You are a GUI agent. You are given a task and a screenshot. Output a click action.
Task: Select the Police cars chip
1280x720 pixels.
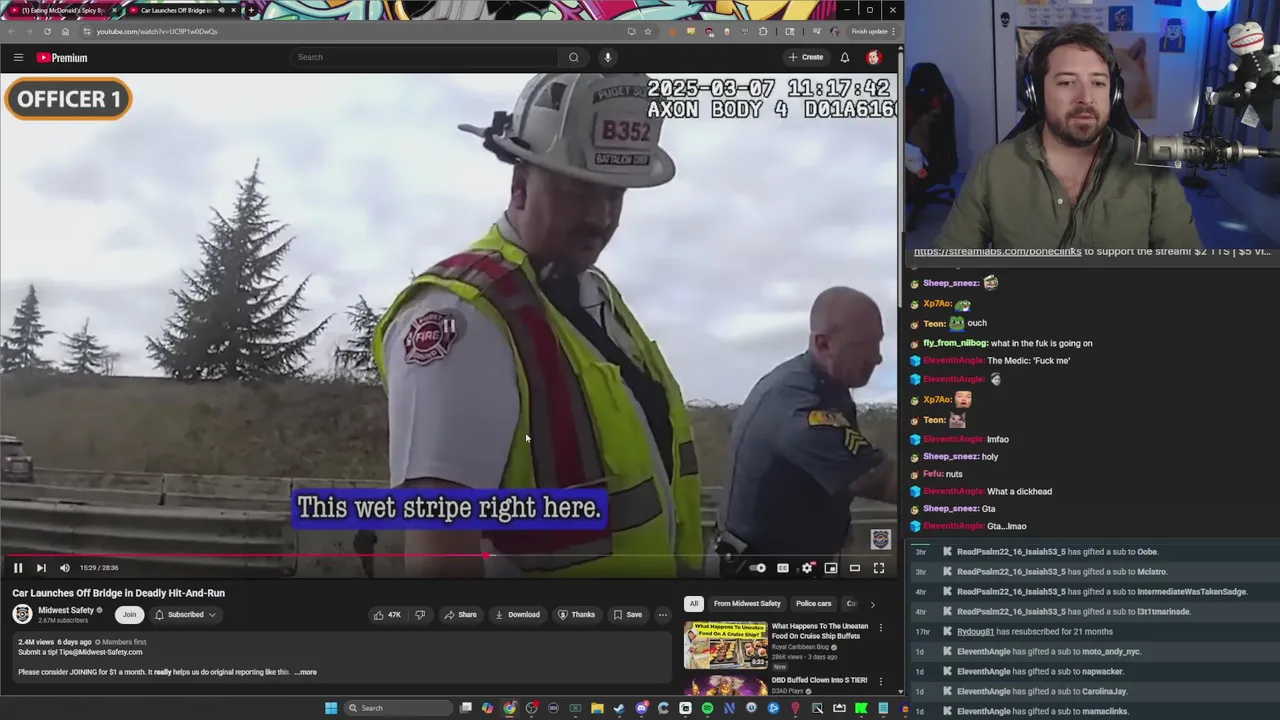click(813, 604)
